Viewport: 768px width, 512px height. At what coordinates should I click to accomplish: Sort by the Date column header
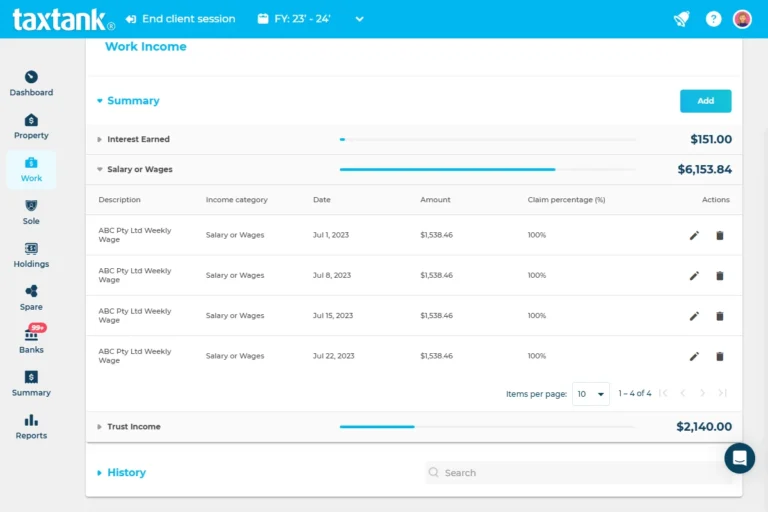pos(322,199)
